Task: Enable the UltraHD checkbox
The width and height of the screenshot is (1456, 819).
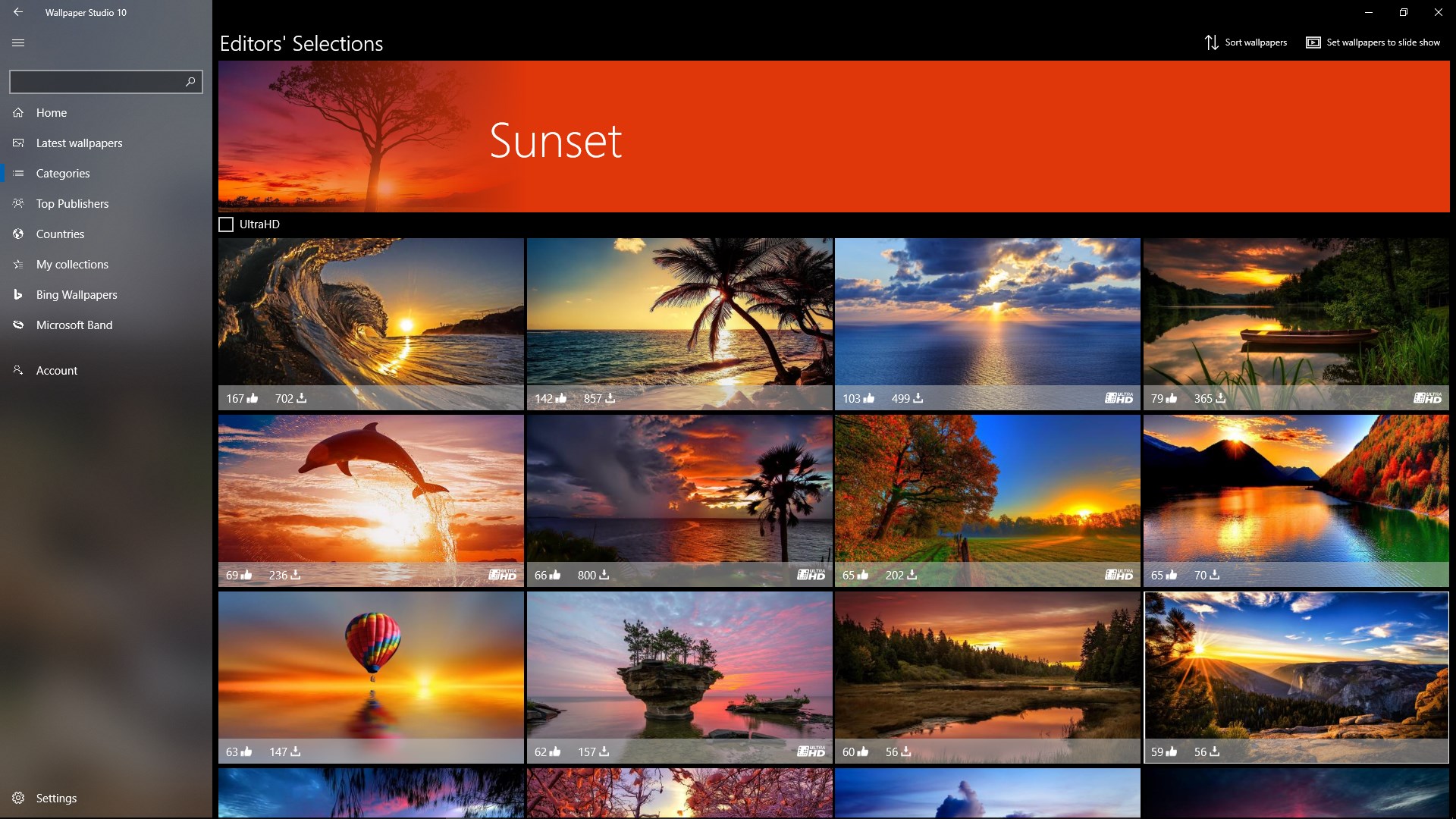Action: tap(226, 224)
